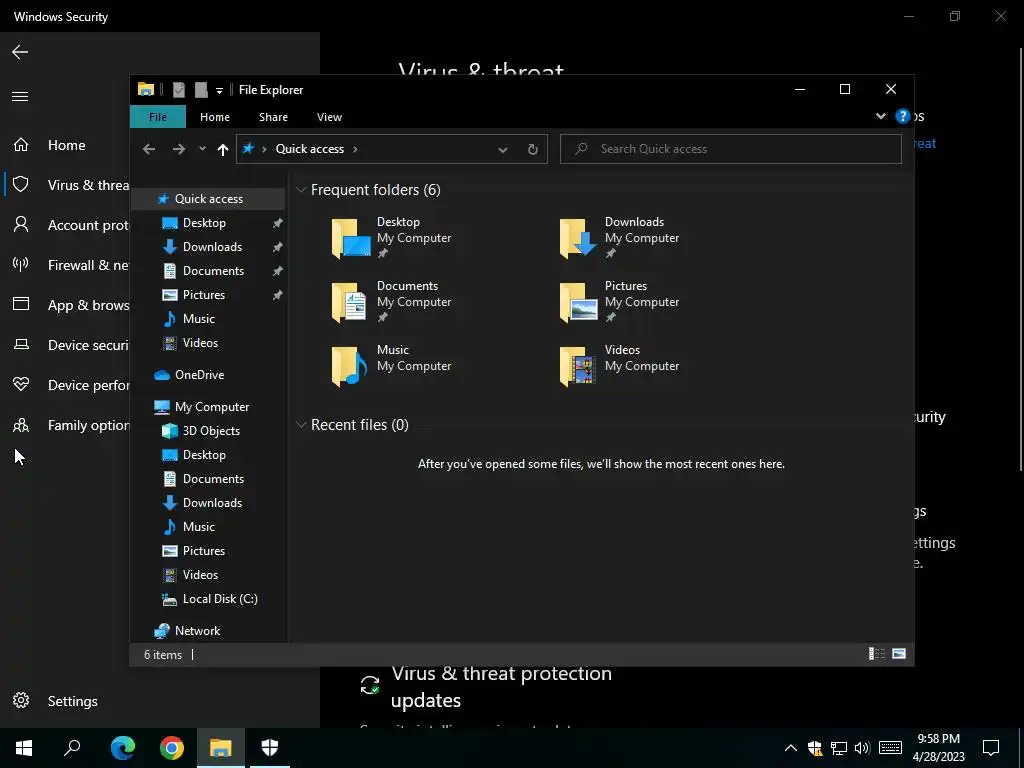
Task: Open touch keyboard from system tray
Action: click(x=890, y=748)
